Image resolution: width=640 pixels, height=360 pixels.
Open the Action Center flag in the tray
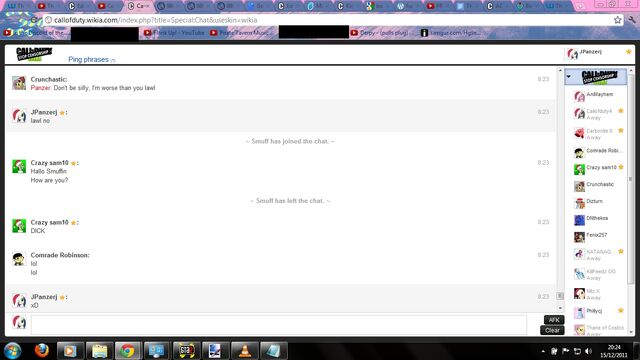(566, 351)
